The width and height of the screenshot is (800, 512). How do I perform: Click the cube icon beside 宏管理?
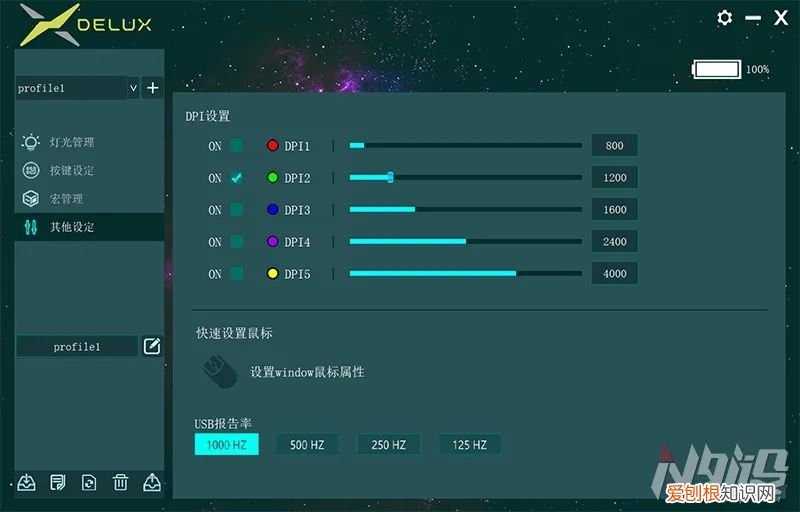31,198
